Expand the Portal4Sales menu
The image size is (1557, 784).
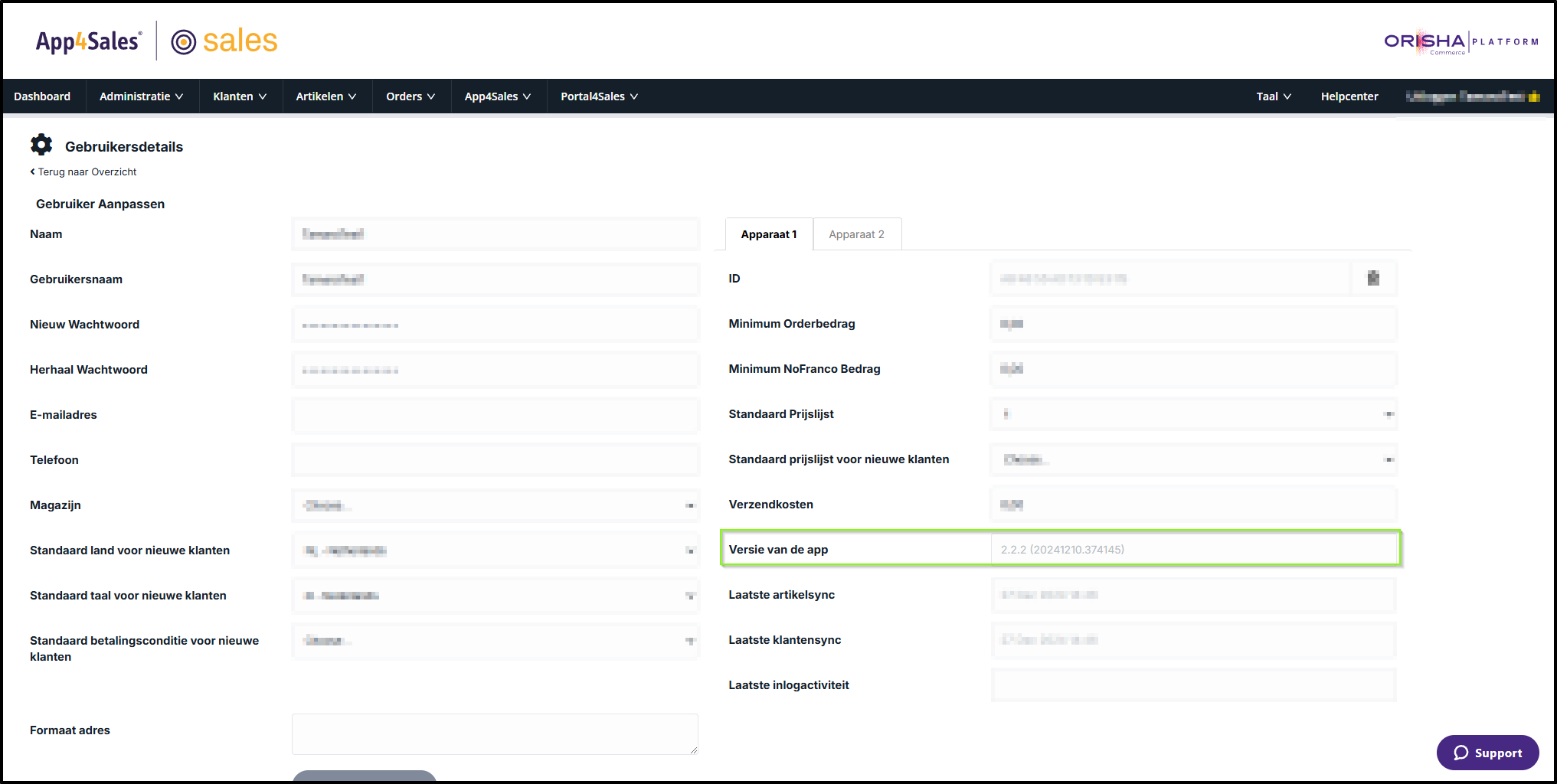[600, 96]
